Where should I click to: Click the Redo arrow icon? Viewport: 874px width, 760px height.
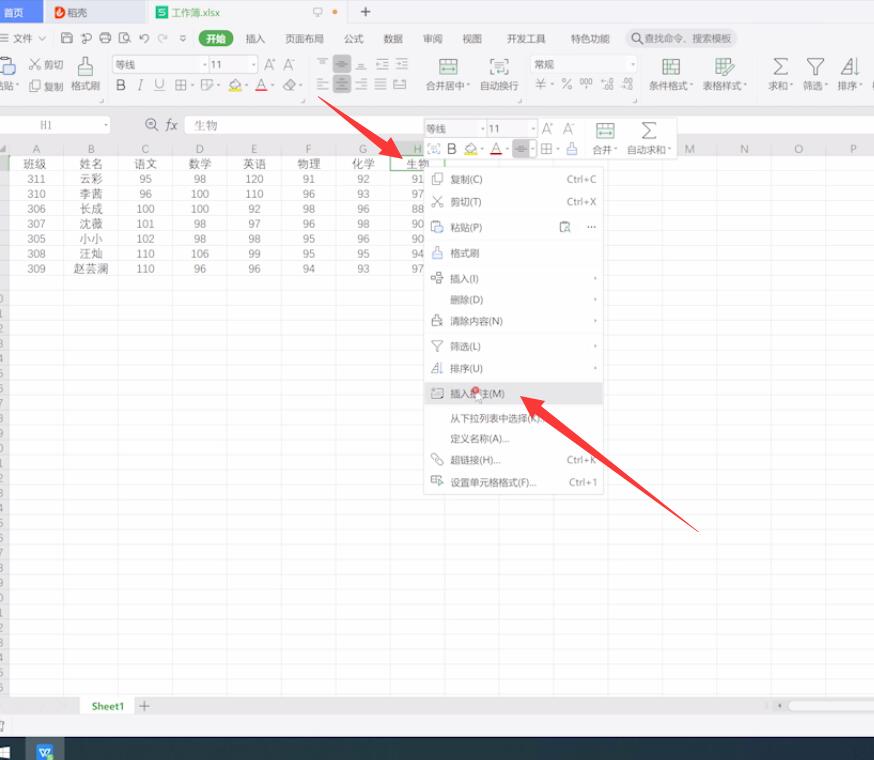click(x=163, y=38)
